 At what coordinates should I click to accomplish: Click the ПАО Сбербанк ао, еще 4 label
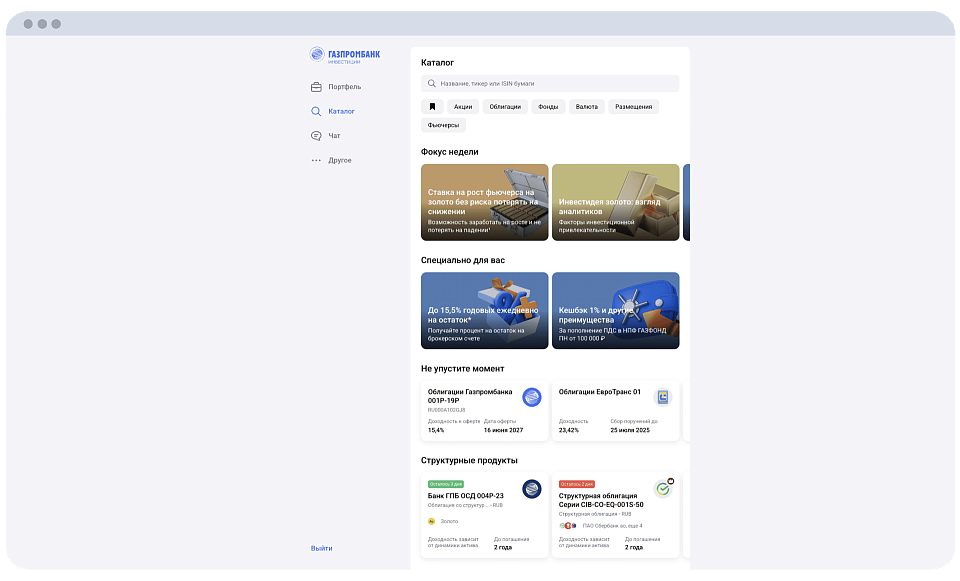click(612, 526)
